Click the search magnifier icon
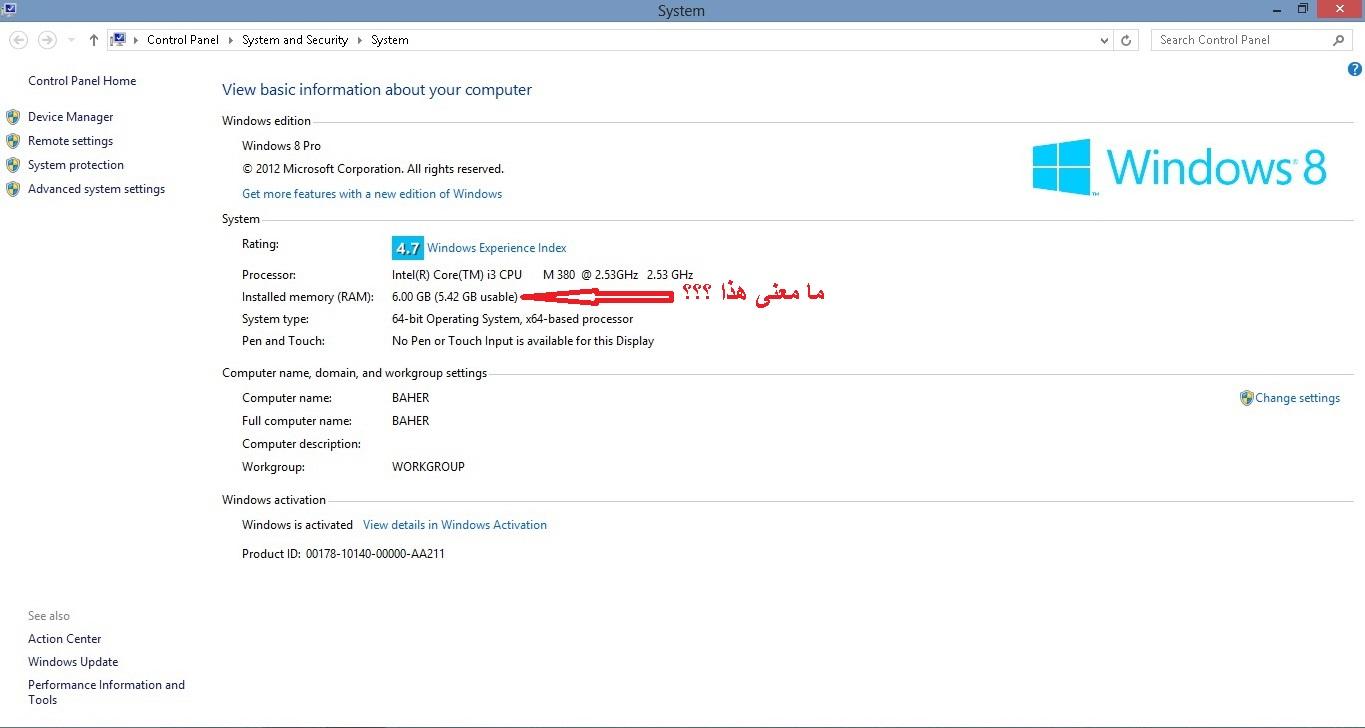 pyautogui.click(x=1339, y=40)
